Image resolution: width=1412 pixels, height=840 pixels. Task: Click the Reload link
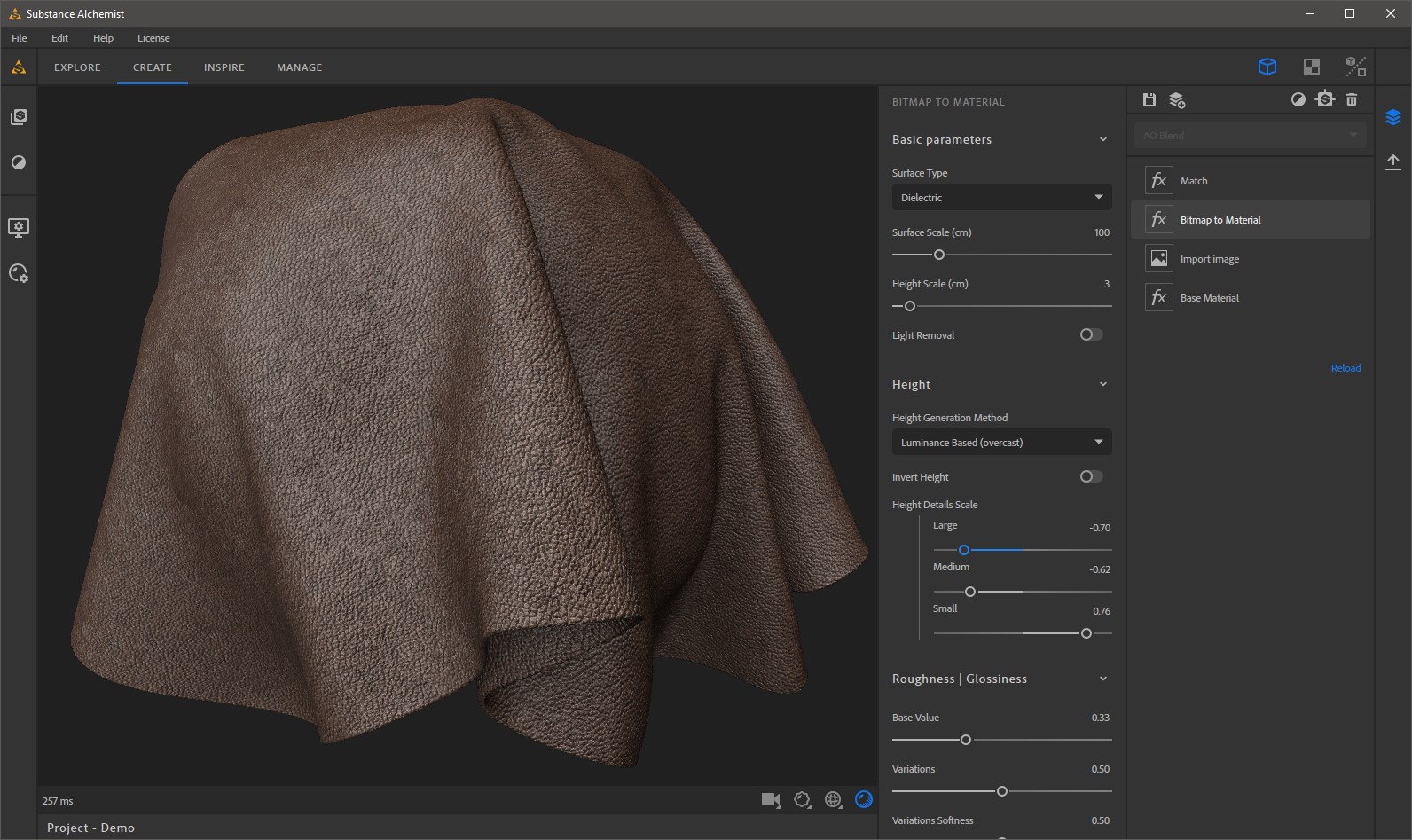pos(1345,368)
